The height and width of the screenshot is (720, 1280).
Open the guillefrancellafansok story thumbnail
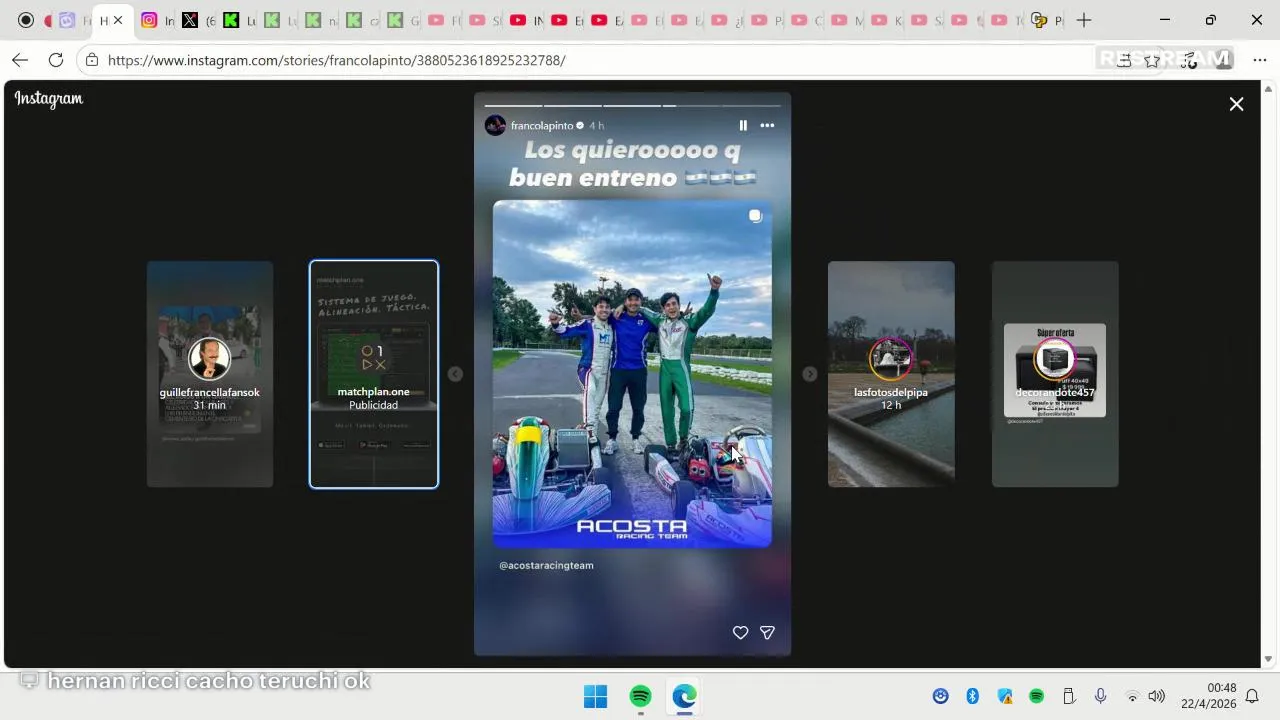coord(210,374)
